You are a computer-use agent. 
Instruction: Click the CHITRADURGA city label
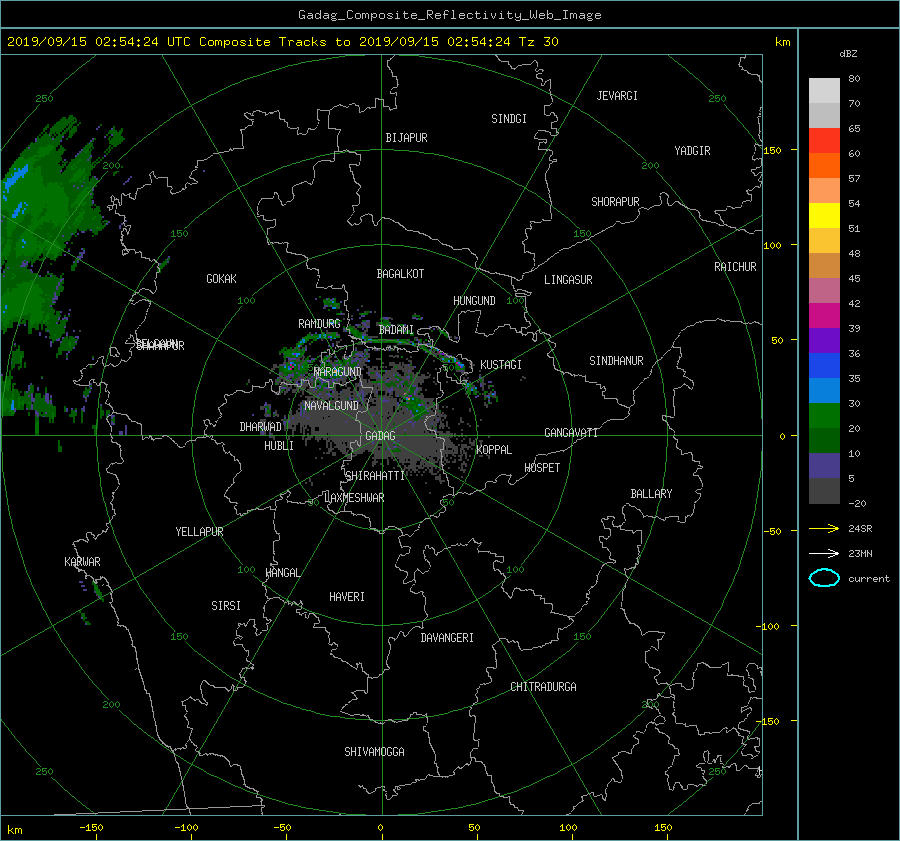[543, 687]
